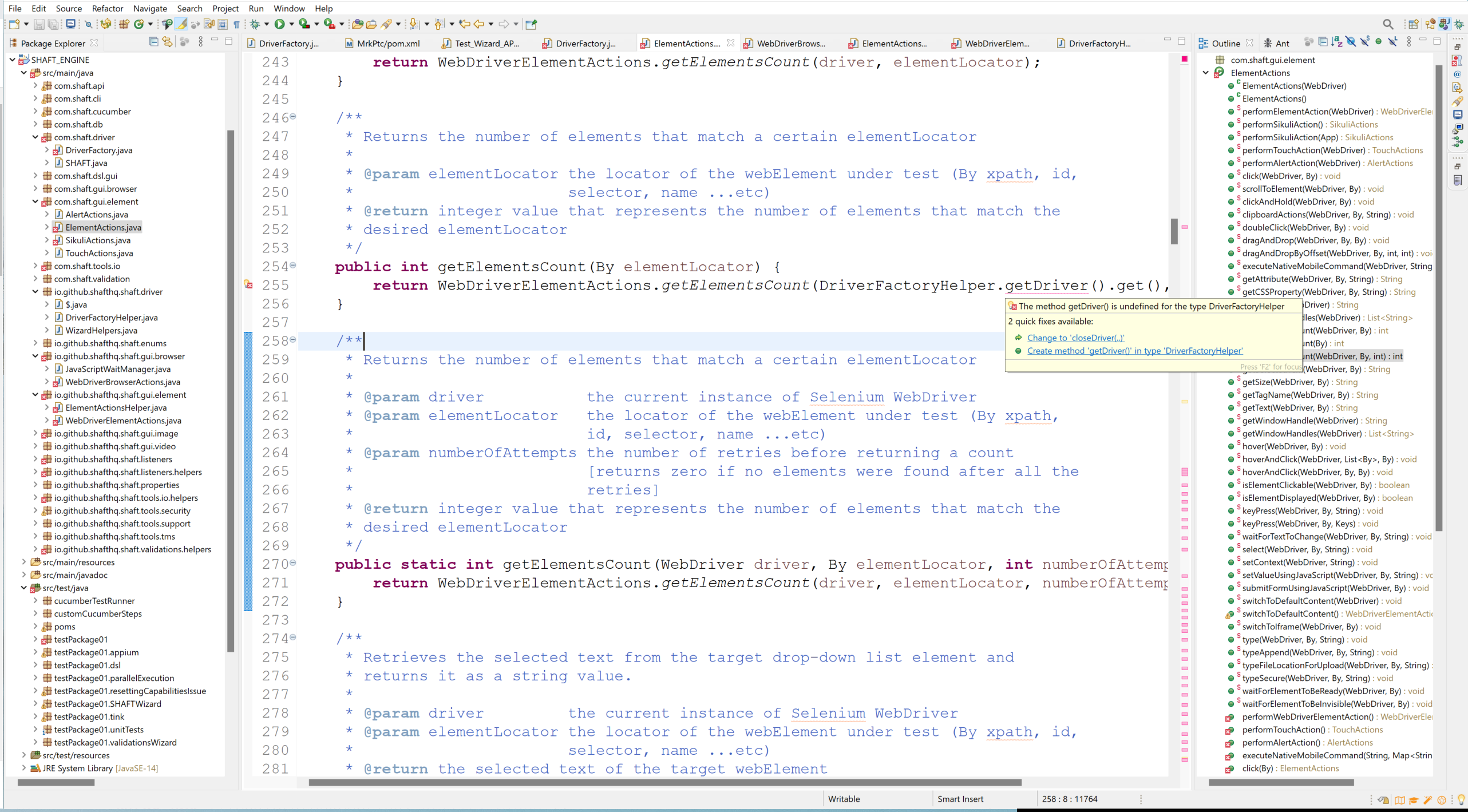Viewport: 1468px width, 812px height.
Task: Collapse the com.shaft.driver package
Action: pyautogui.click(x=35, y=137)
